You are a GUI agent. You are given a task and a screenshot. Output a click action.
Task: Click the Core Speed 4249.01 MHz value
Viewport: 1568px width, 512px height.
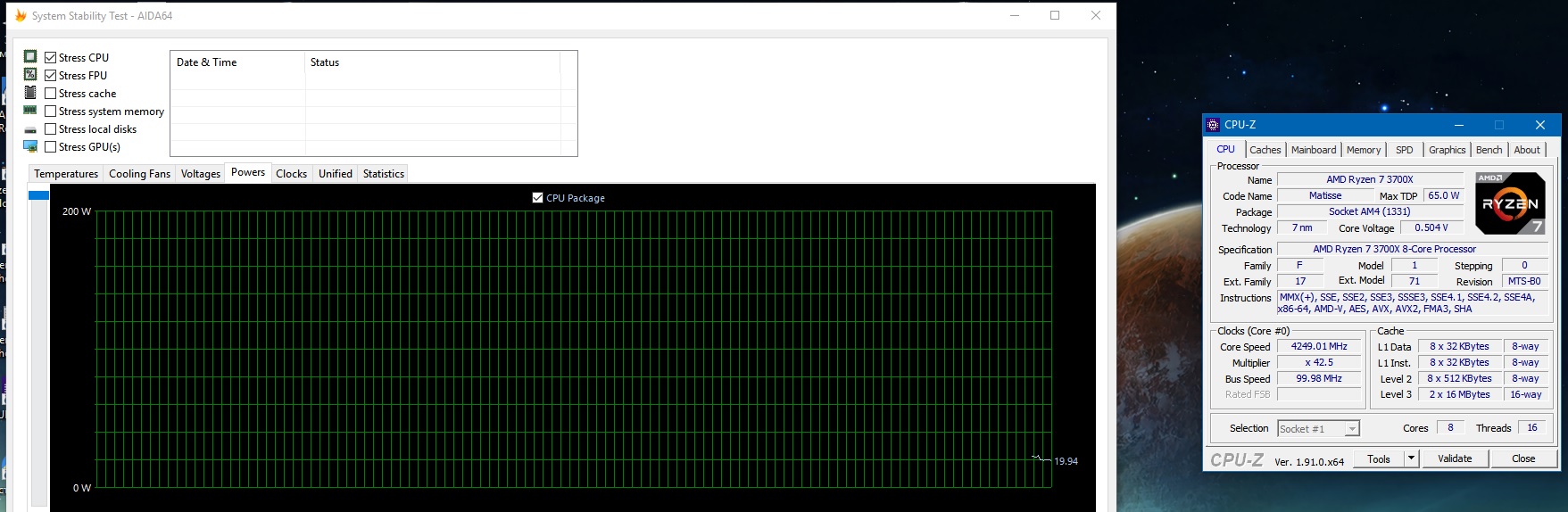(1319, 347)
